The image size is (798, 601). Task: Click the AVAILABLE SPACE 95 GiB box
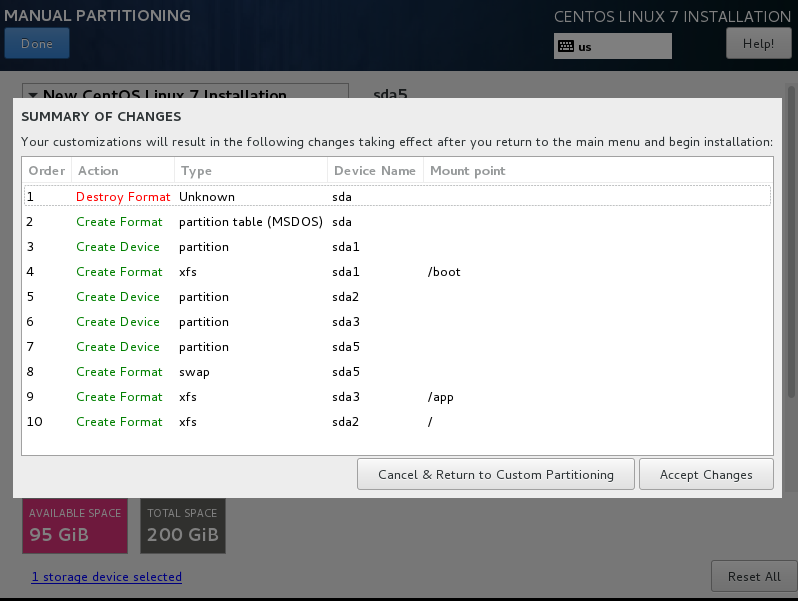pos(75,526)
